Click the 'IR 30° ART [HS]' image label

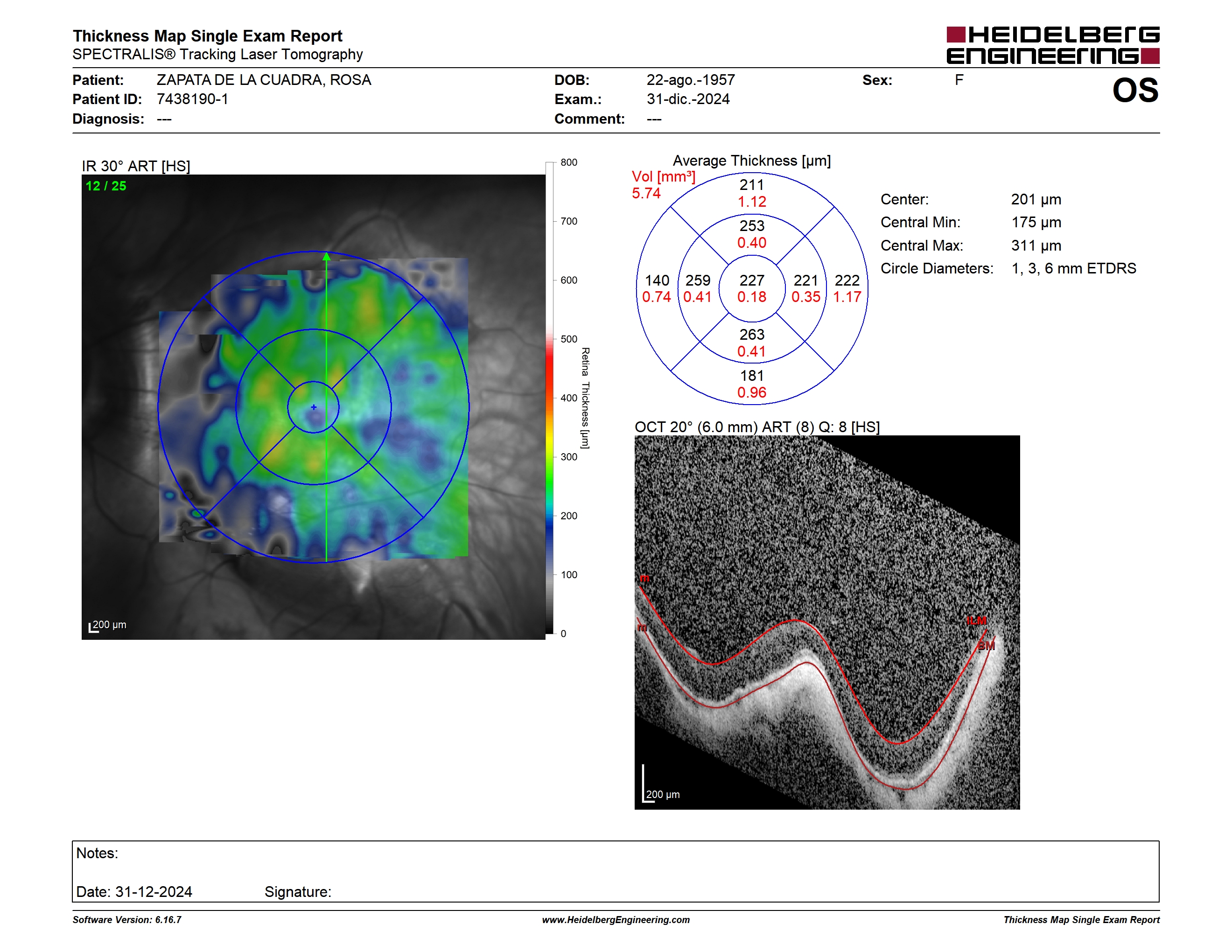[136, 167]
